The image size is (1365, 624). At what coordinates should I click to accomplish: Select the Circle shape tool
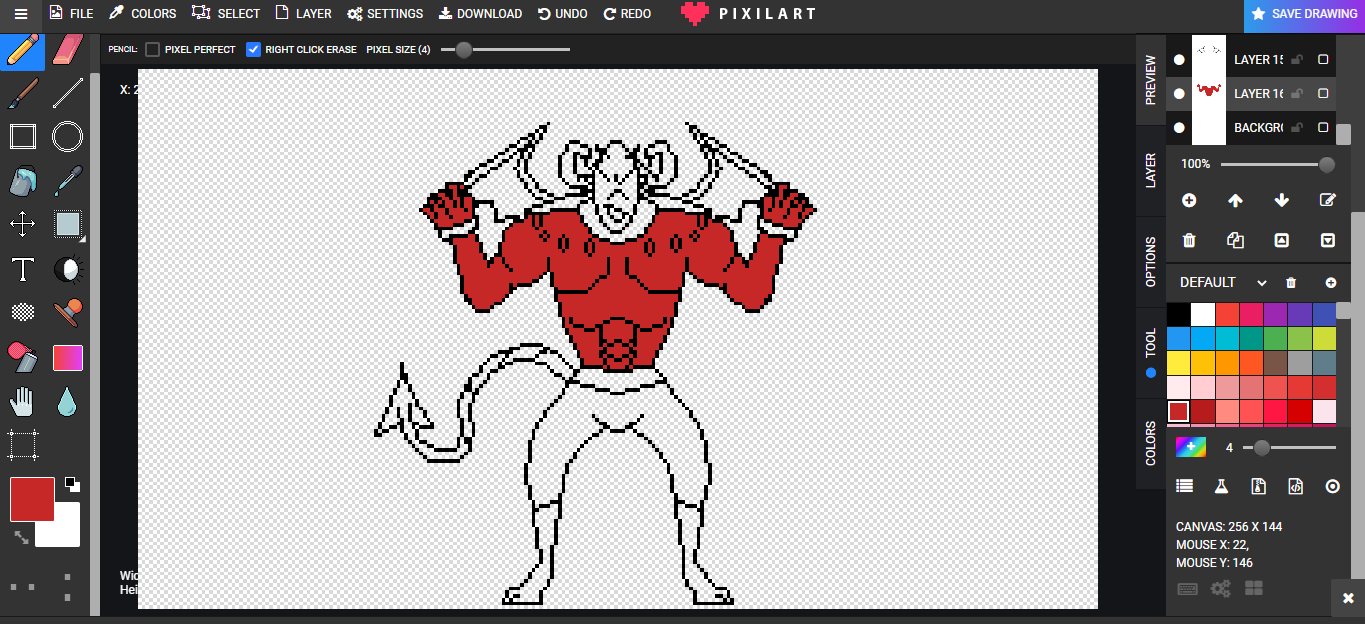pos(67,137)
